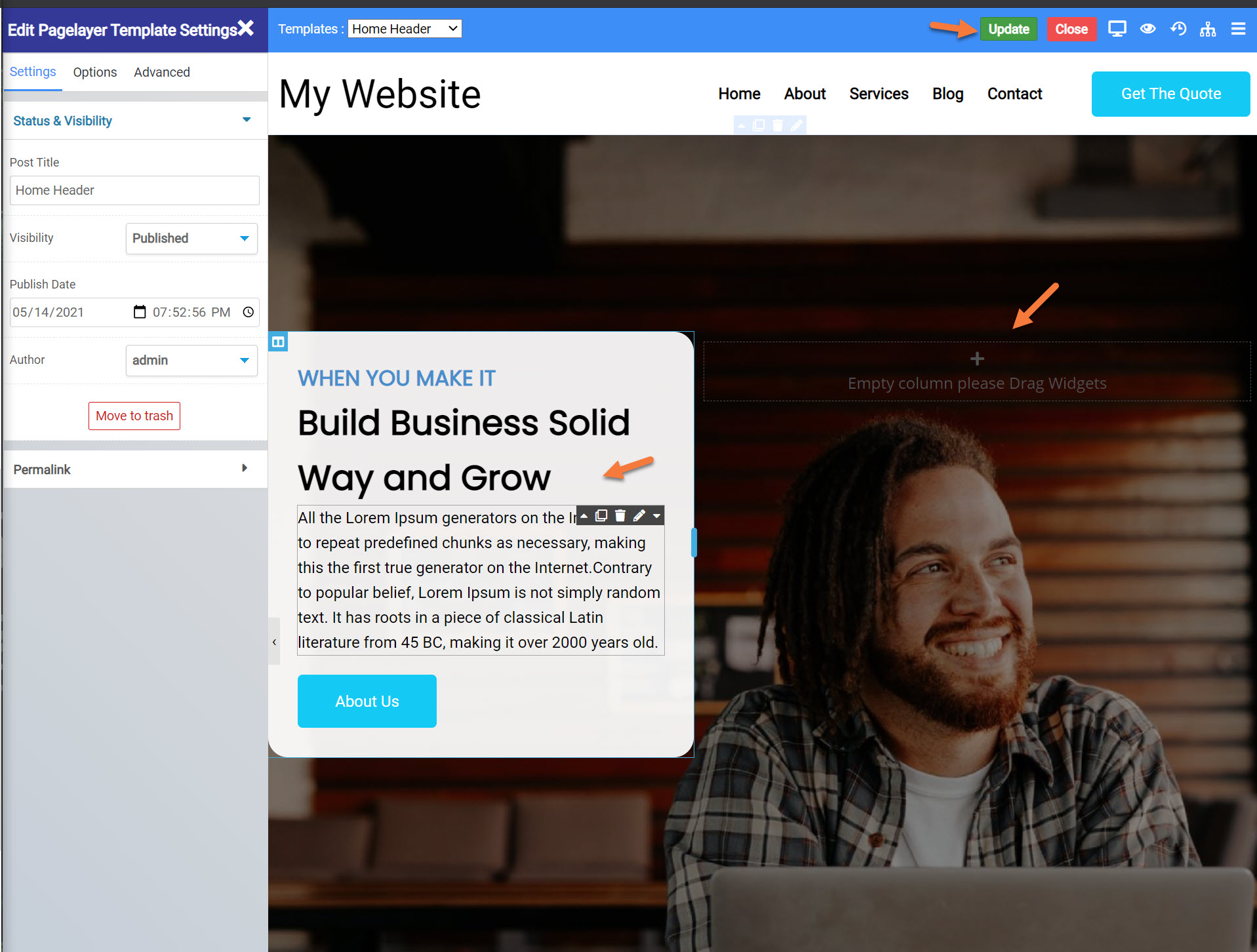Open the Visibility dropdown set to Published
1257x952 pixels.
[191, 239]
